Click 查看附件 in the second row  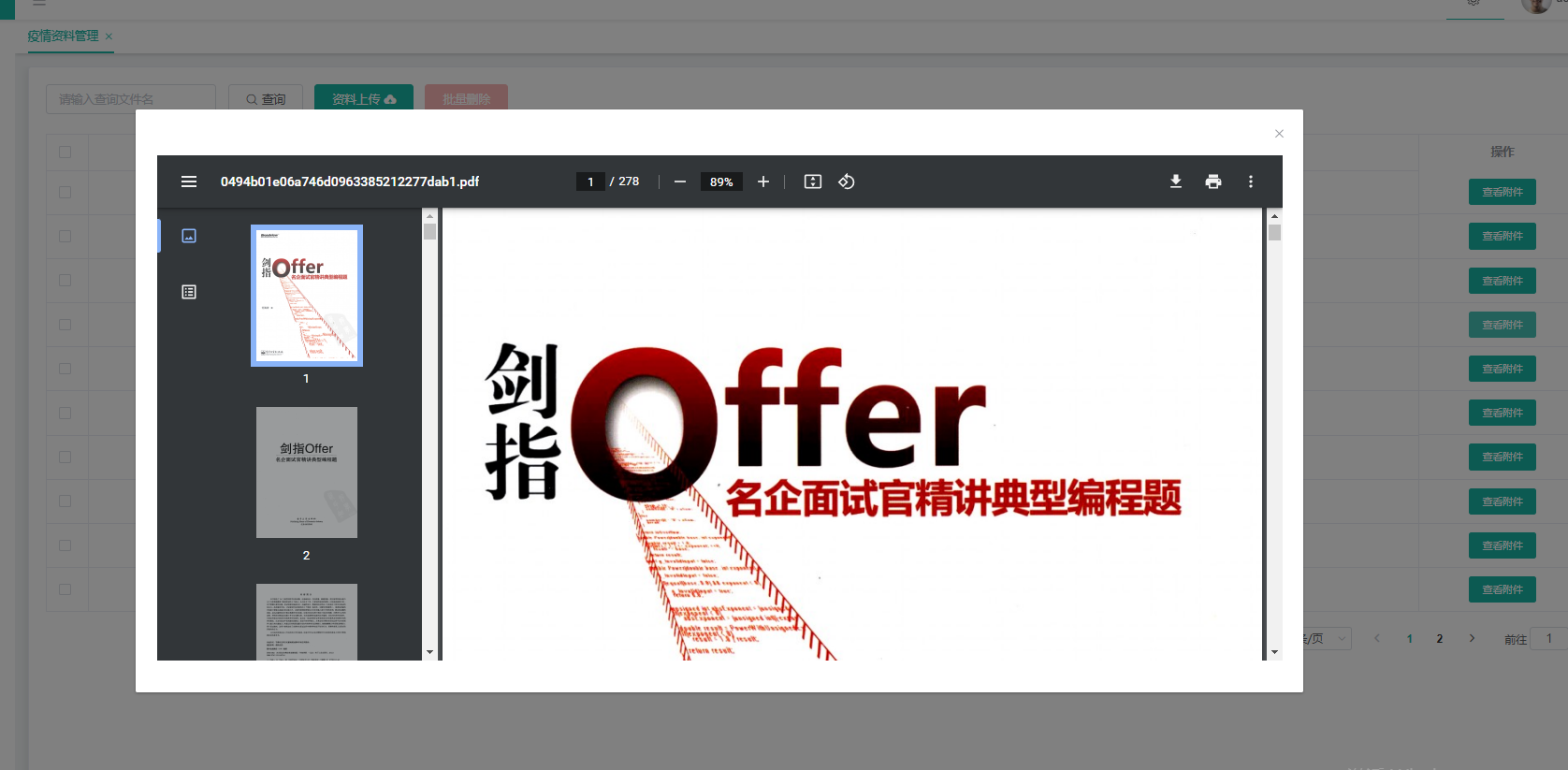(x=1503, y=236)
